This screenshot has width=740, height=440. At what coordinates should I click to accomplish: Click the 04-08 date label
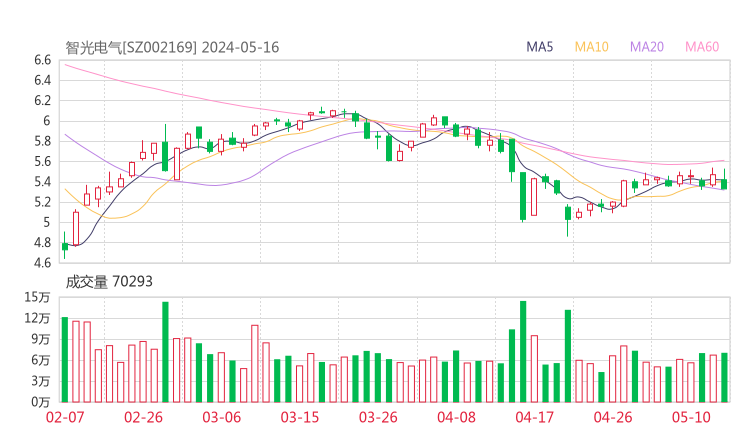[456, 417]
